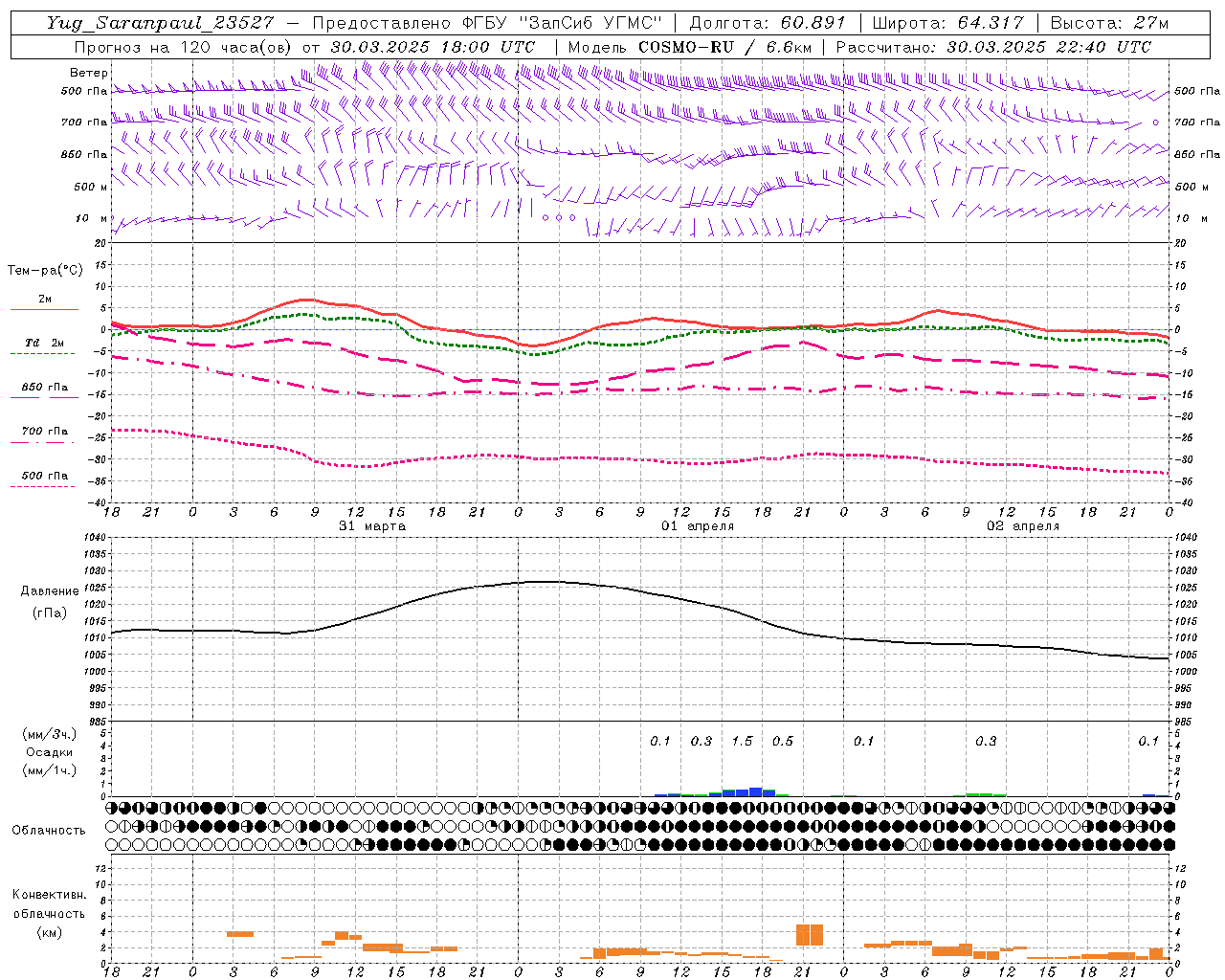This screenshot has width=1225, height=980.
Task: Click the Облачность panel label
Action: (49, 830)
